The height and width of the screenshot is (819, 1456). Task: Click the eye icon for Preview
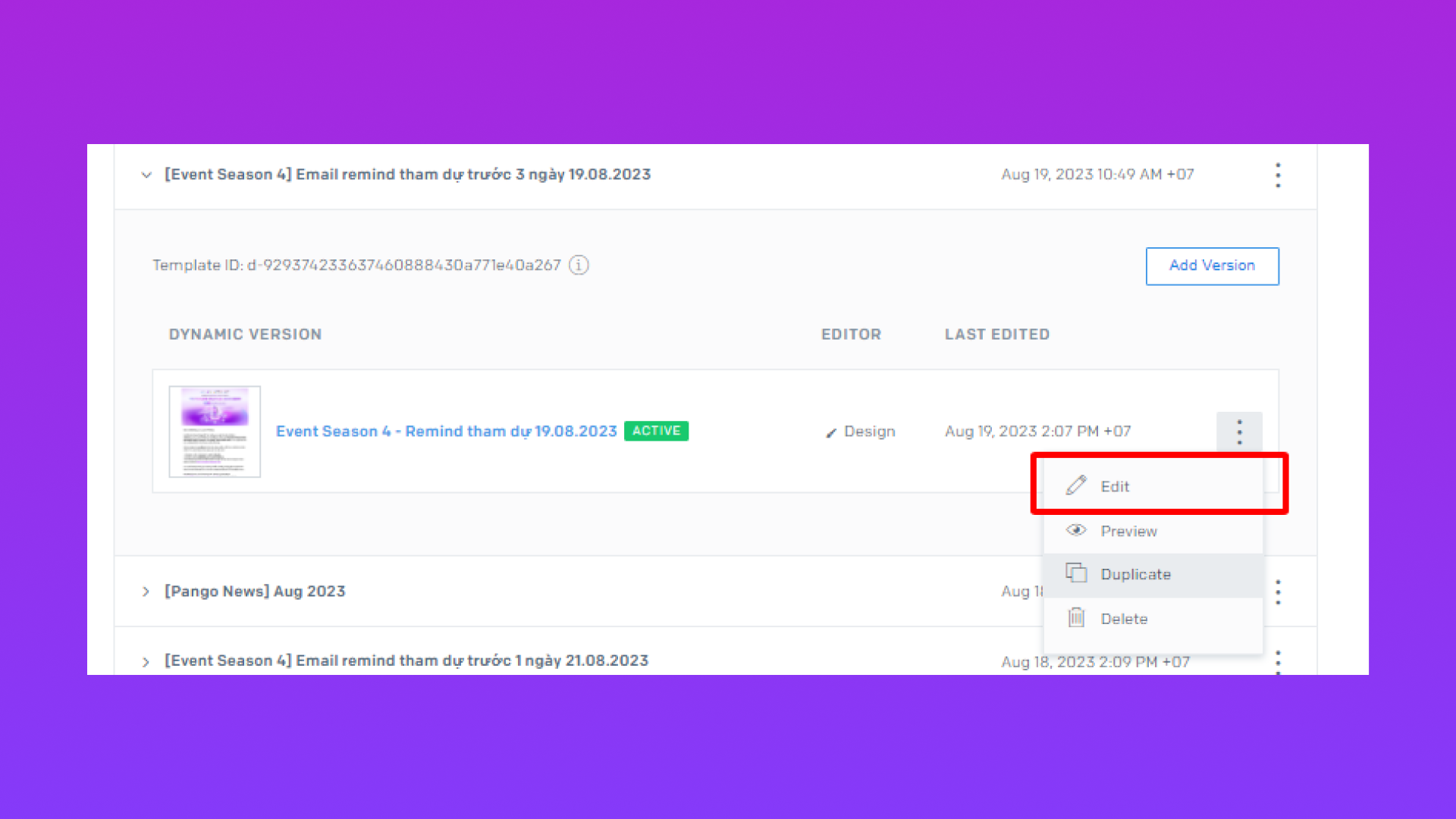[x=1076, y=530]
